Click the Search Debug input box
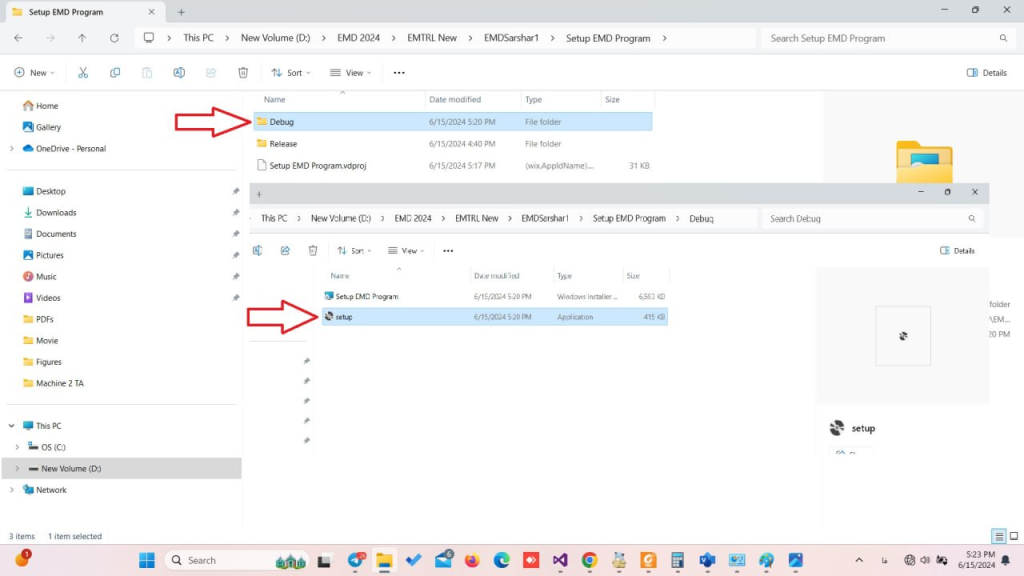This screenshot has height=576, width=1024. tap(865, 218)
